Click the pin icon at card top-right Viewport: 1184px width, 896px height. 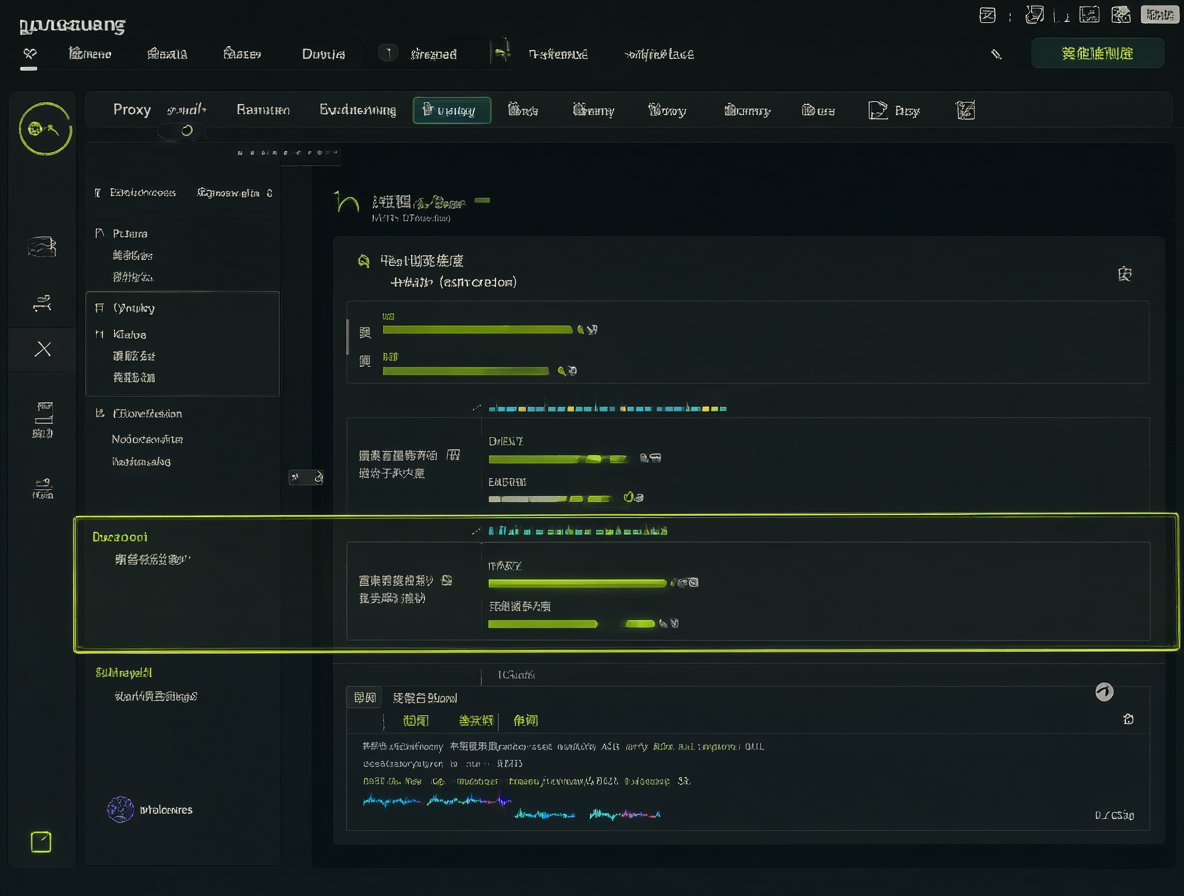coord(1124,274)
